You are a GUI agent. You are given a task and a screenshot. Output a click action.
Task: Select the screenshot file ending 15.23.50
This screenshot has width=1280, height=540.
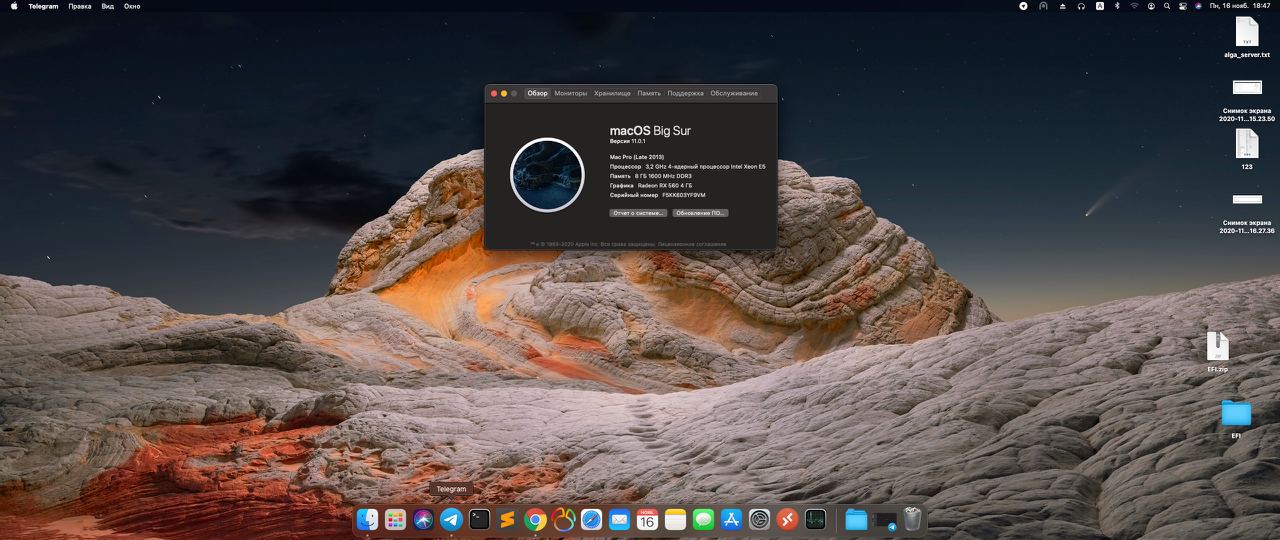1246,99
